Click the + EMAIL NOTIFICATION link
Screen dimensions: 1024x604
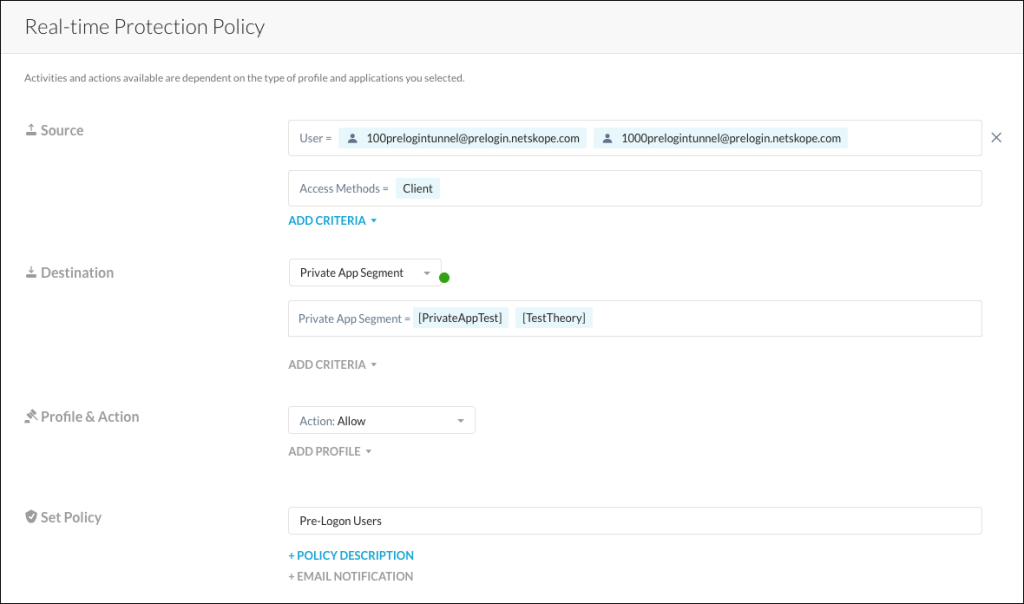pyautogui.click(x=351, y=576)
